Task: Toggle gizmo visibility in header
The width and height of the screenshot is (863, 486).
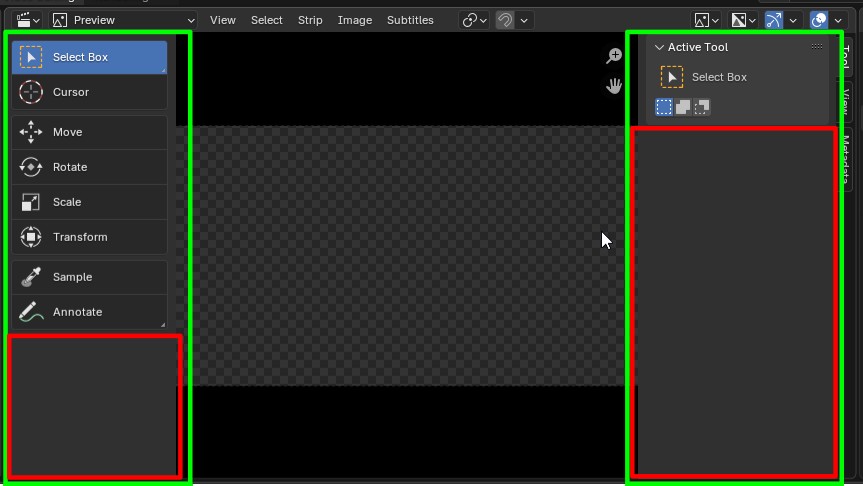Action: (773, 20)
